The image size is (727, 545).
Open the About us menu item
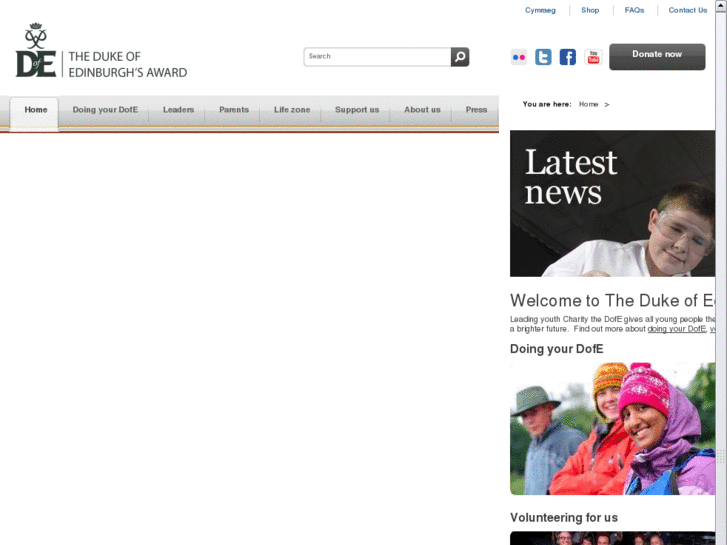coord(422,110)
